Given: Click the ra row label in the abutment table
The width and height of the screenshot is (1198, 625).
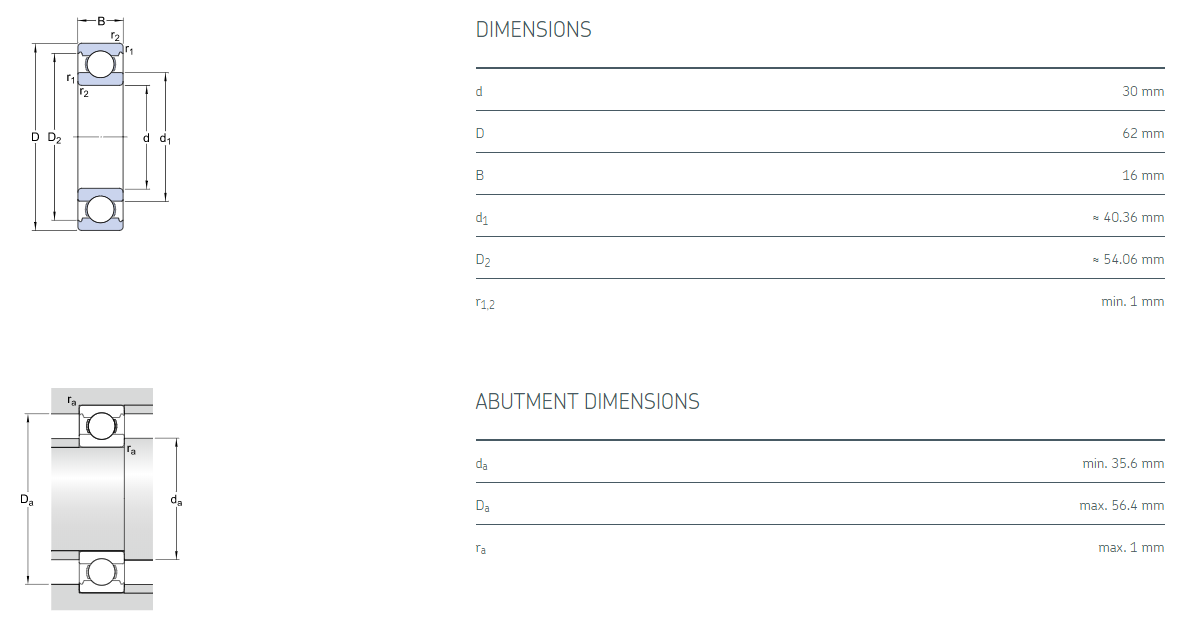Looking at the screenshot, I should 481,549.
